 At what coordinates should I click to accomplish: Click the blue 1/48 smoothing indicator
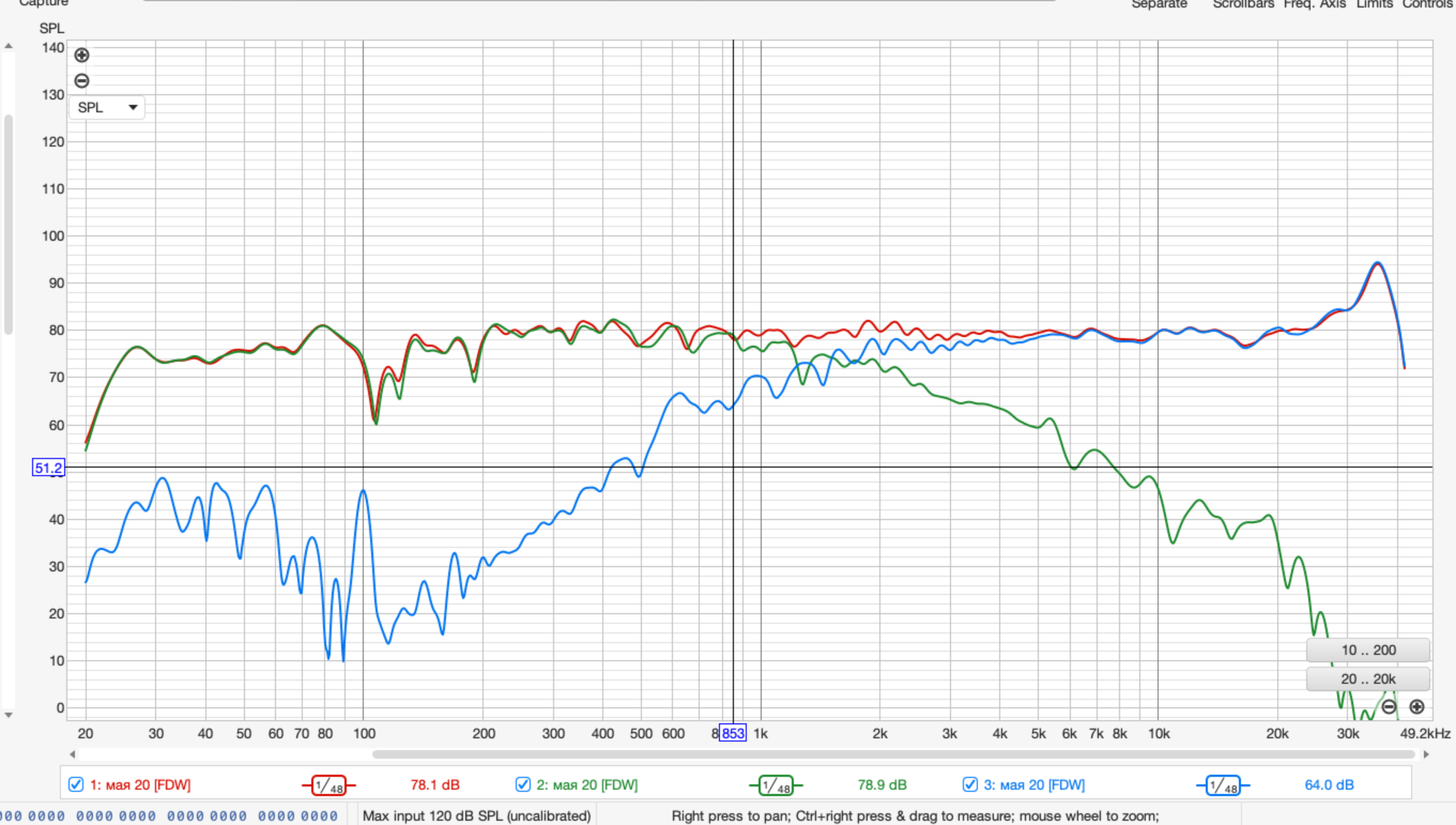pyautogui.click(x=1223, y=785)
